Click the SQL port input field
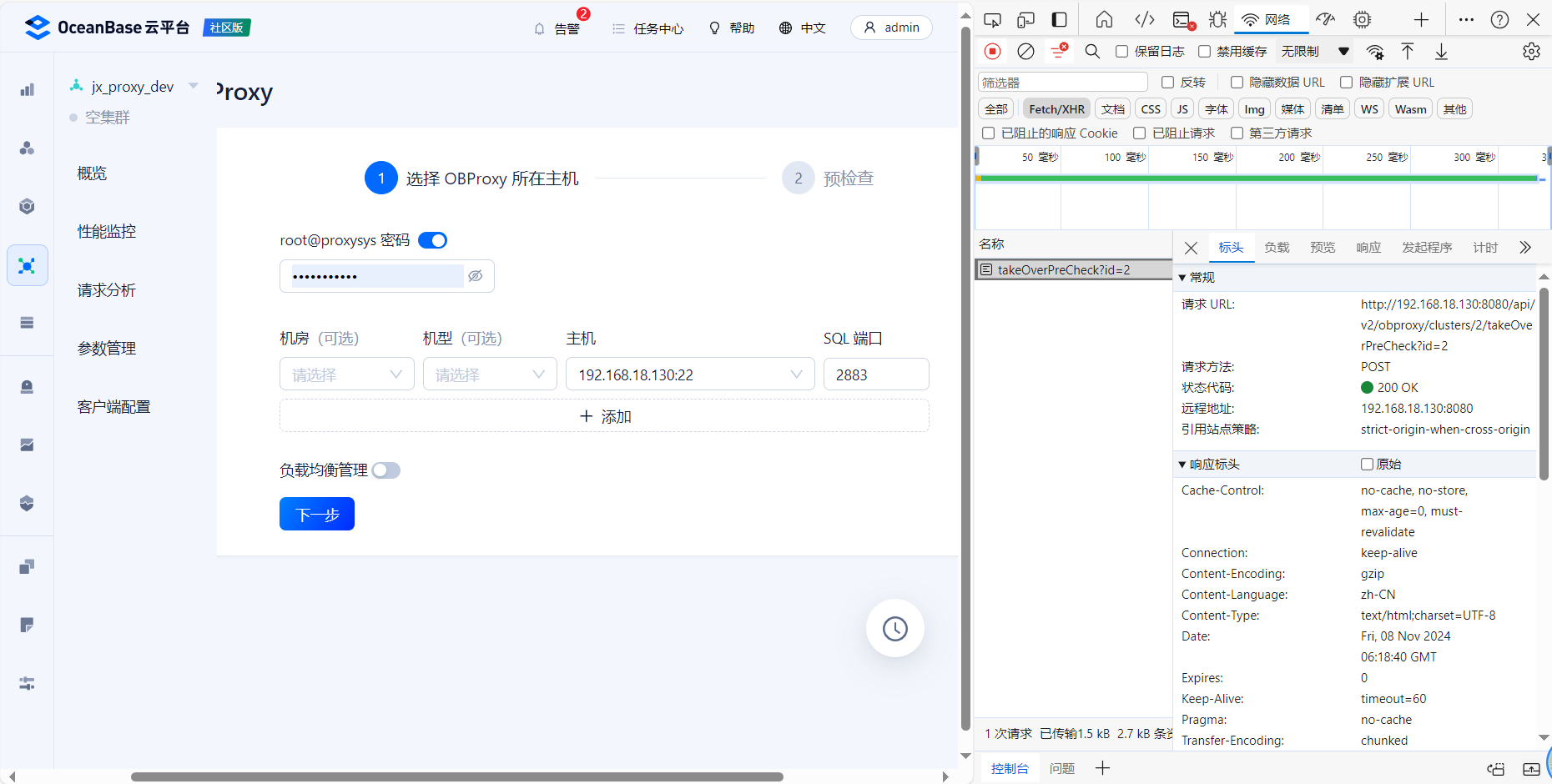1552x784 pixels. (x=876, y=374)
